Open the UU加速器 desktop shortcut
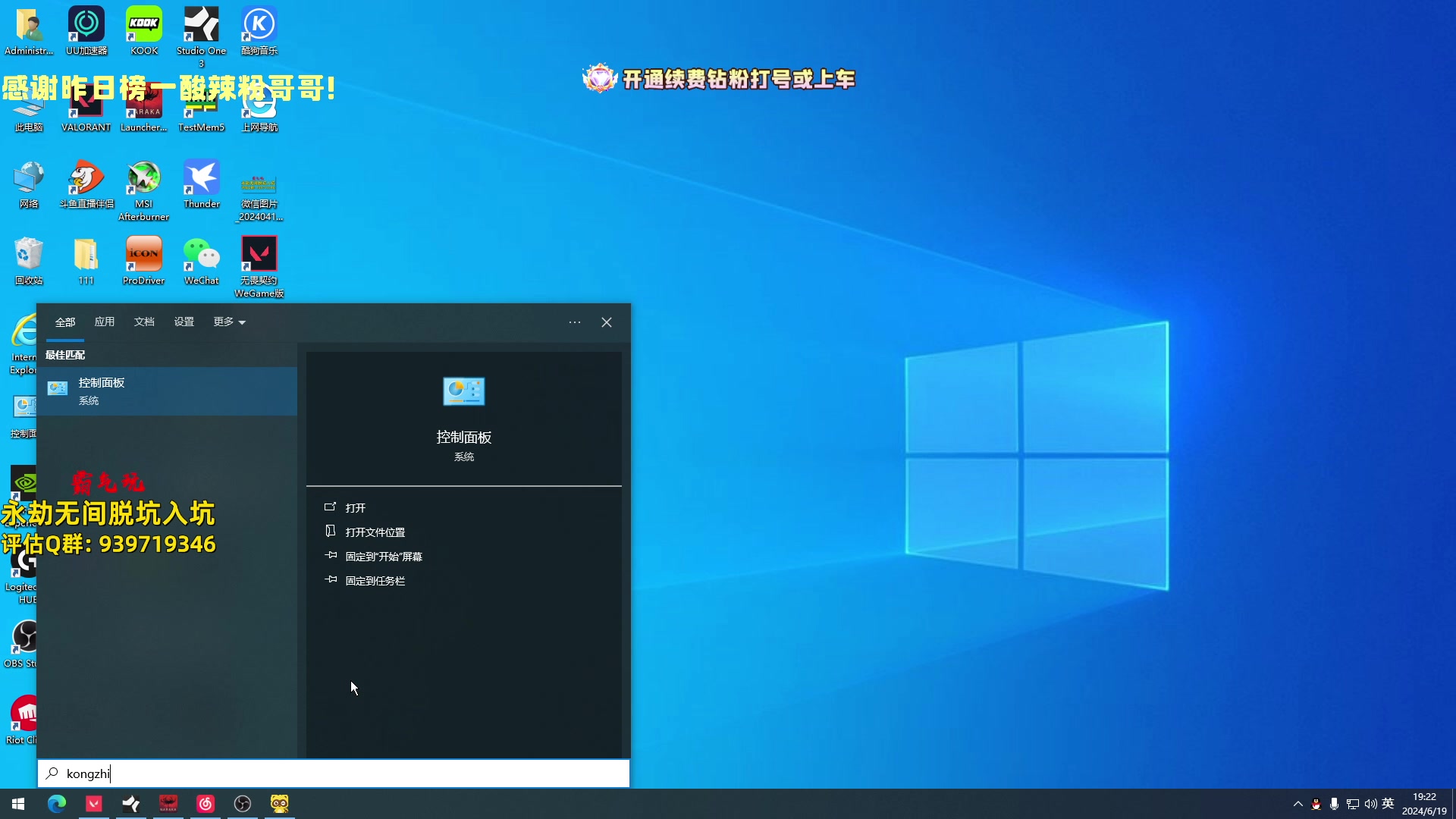This screenshot has height=819, width=1456. [x=86, y=30]
